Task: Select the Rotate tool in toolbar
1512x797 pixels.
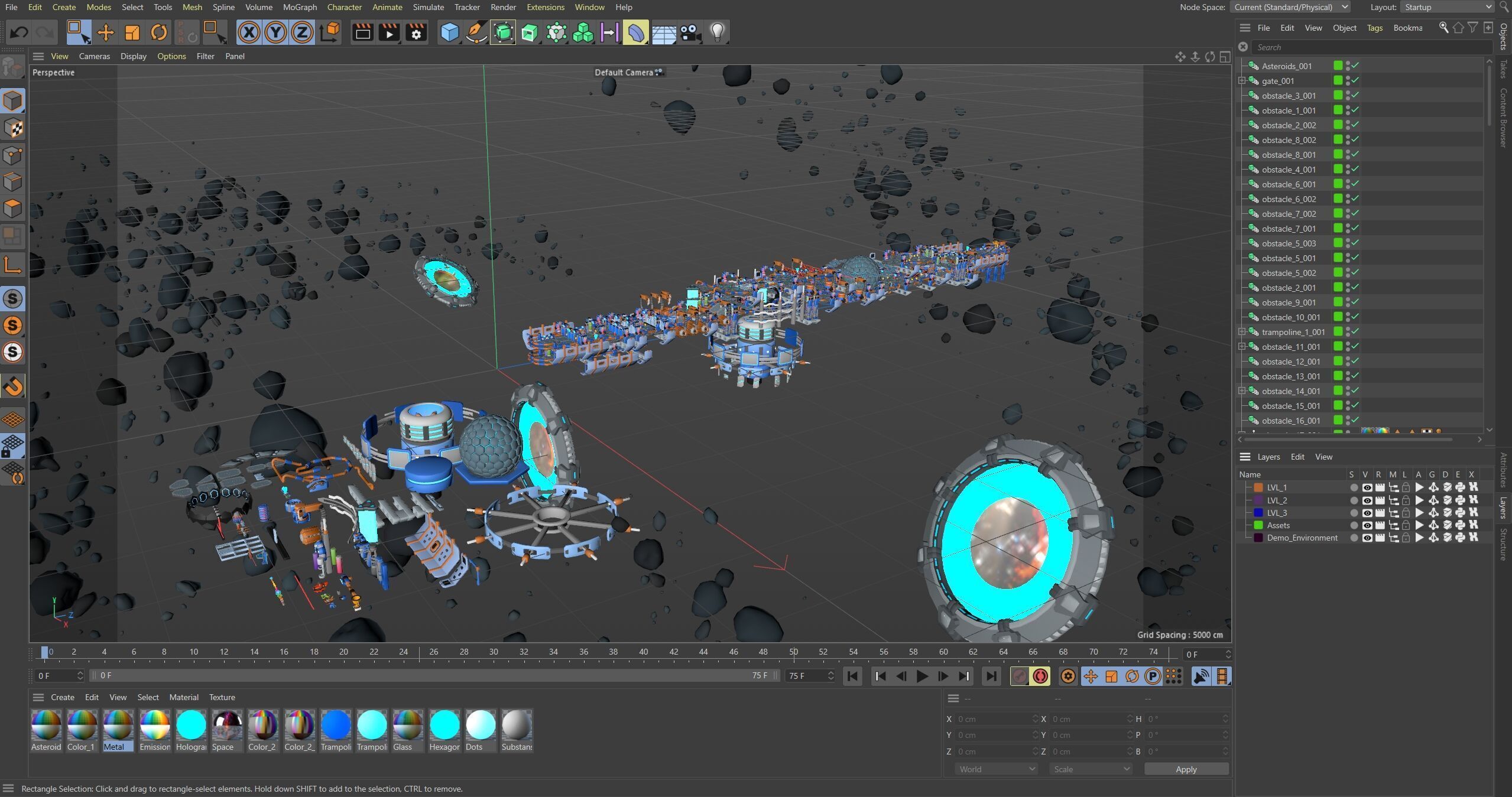Action: [x=158, y=32]
